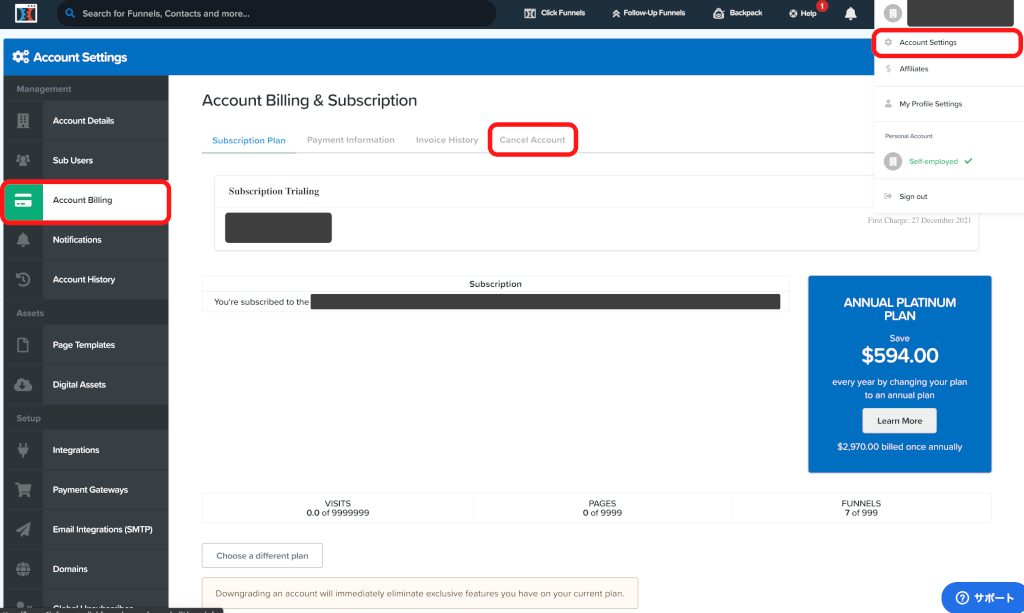This screenshot has width=1024, height=613.
Task: Select Sign out from the profile menu
Action: (x=913, y=197)
